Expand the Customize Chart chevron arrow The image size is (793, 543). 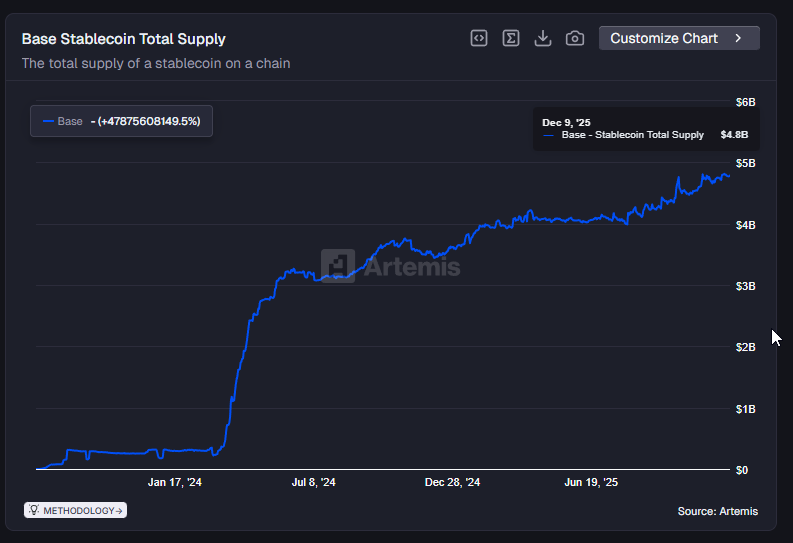[738, 38]
